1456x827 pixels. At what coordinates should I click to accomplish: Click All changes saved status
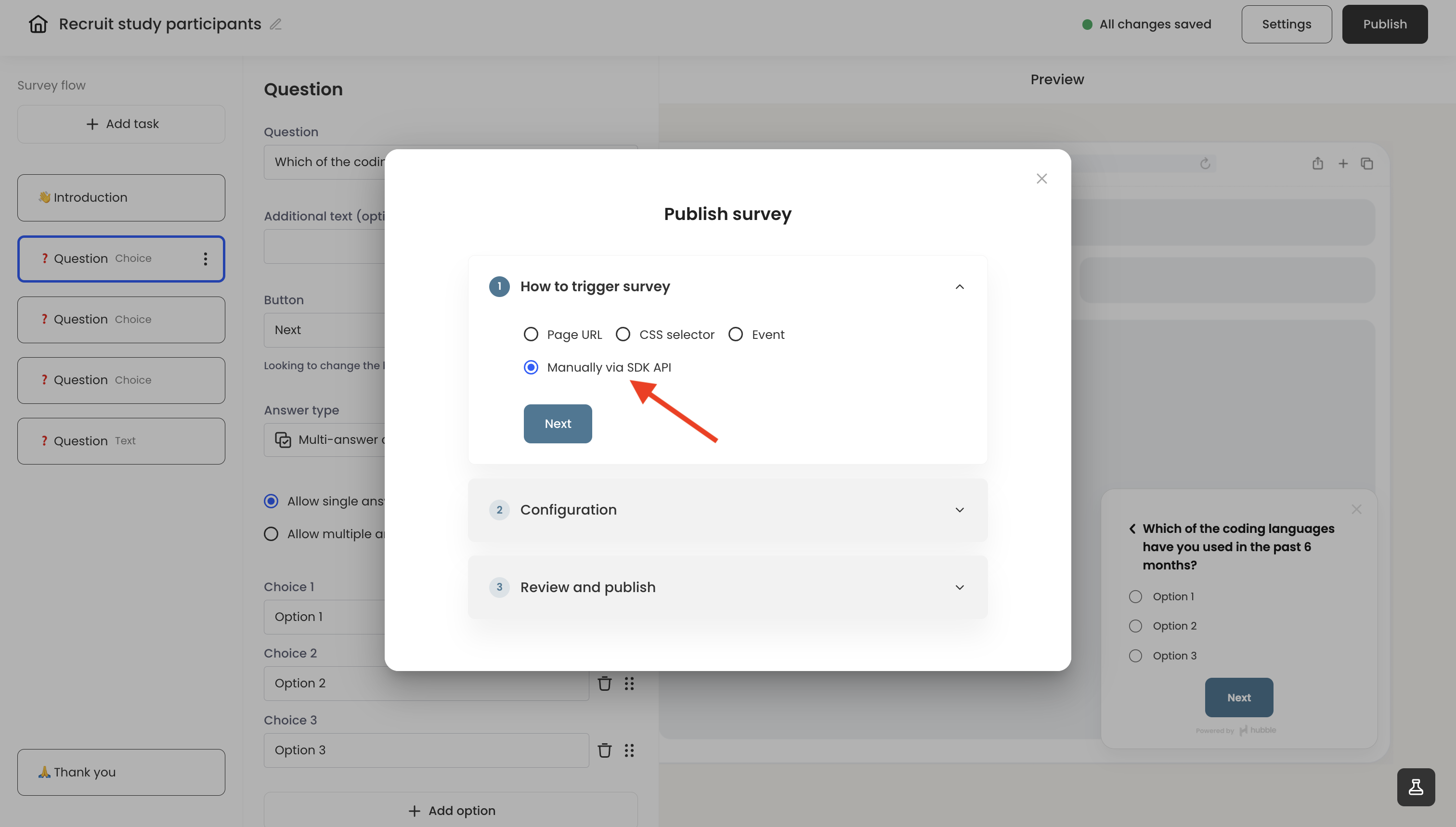tap(1146, 25)
